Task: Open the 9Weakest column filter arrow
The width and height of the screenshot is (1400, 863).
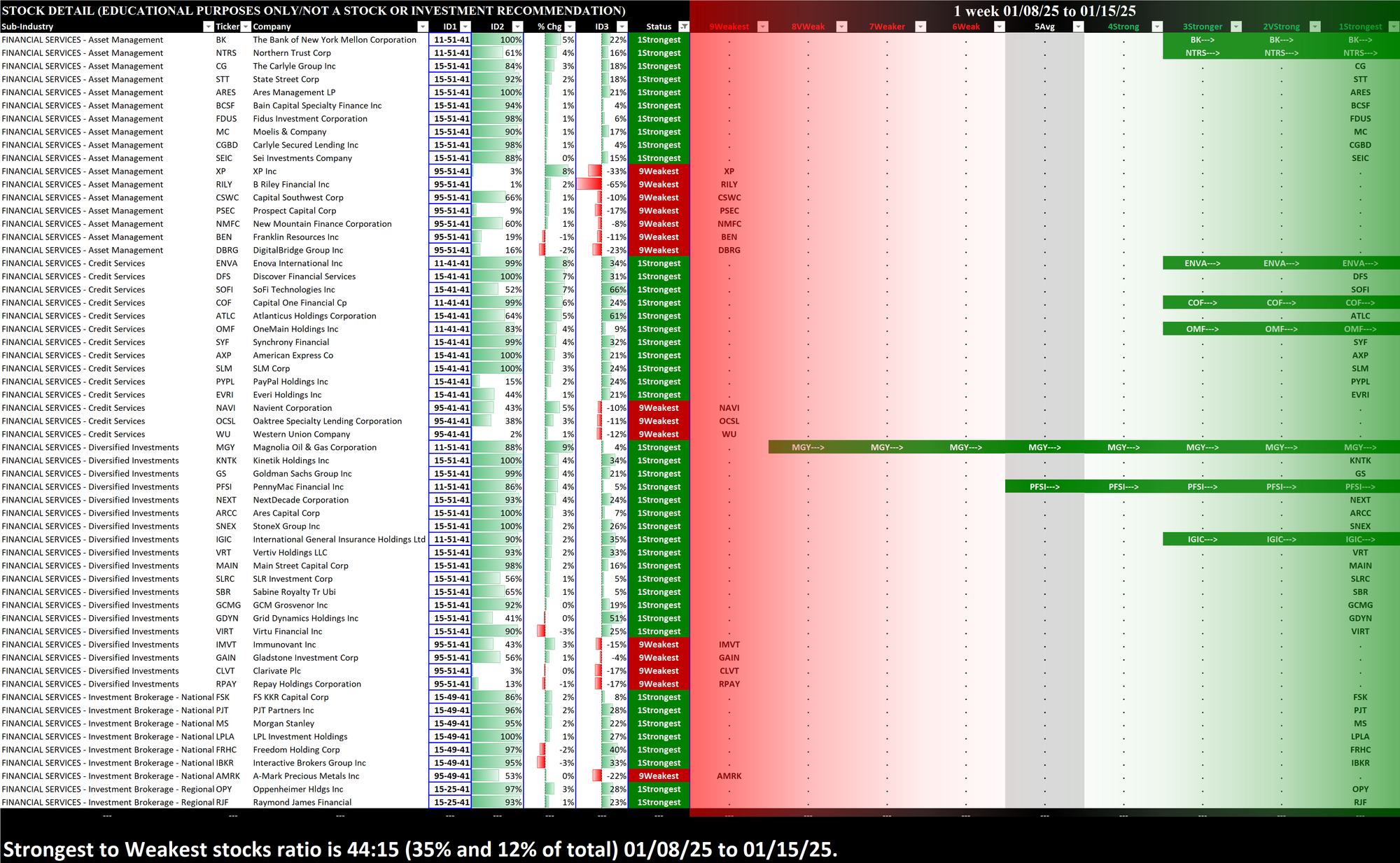Action: click(763, 27)
